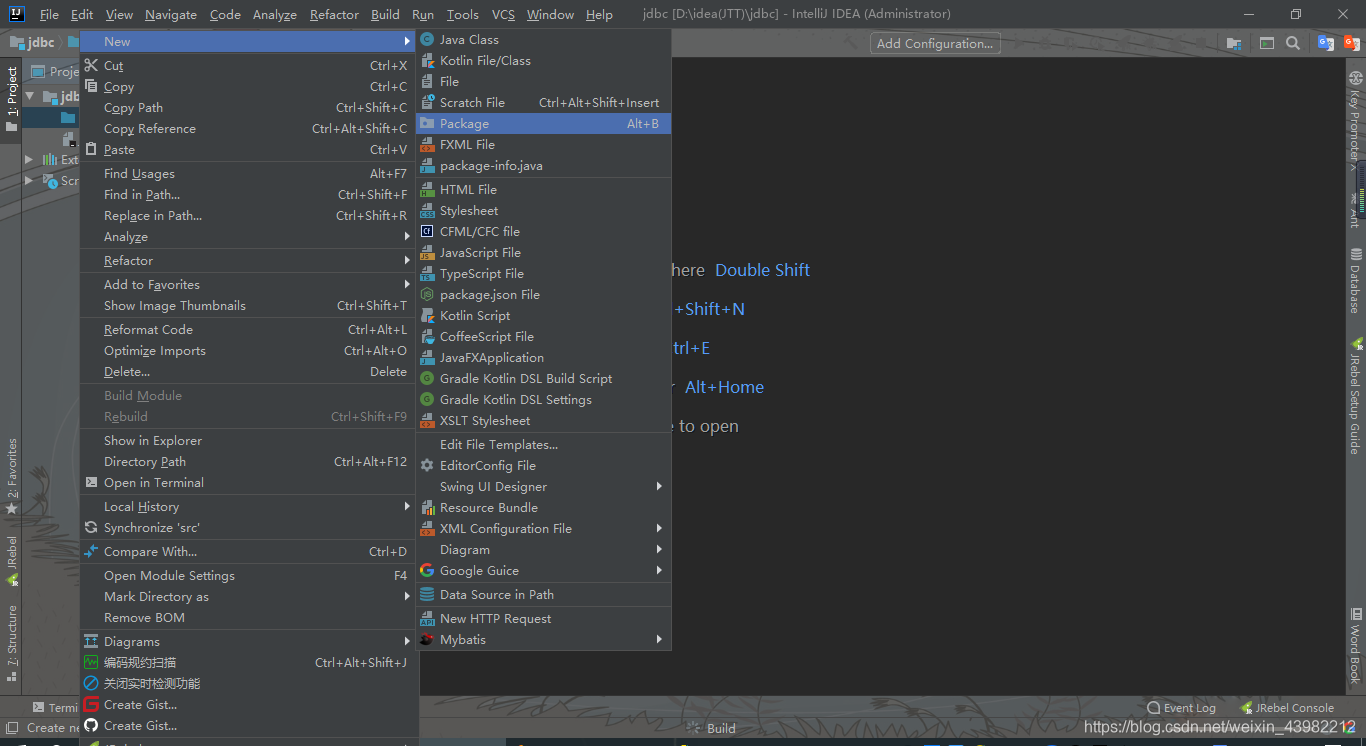Select Cut from the context menu

[x=249, y=65]
